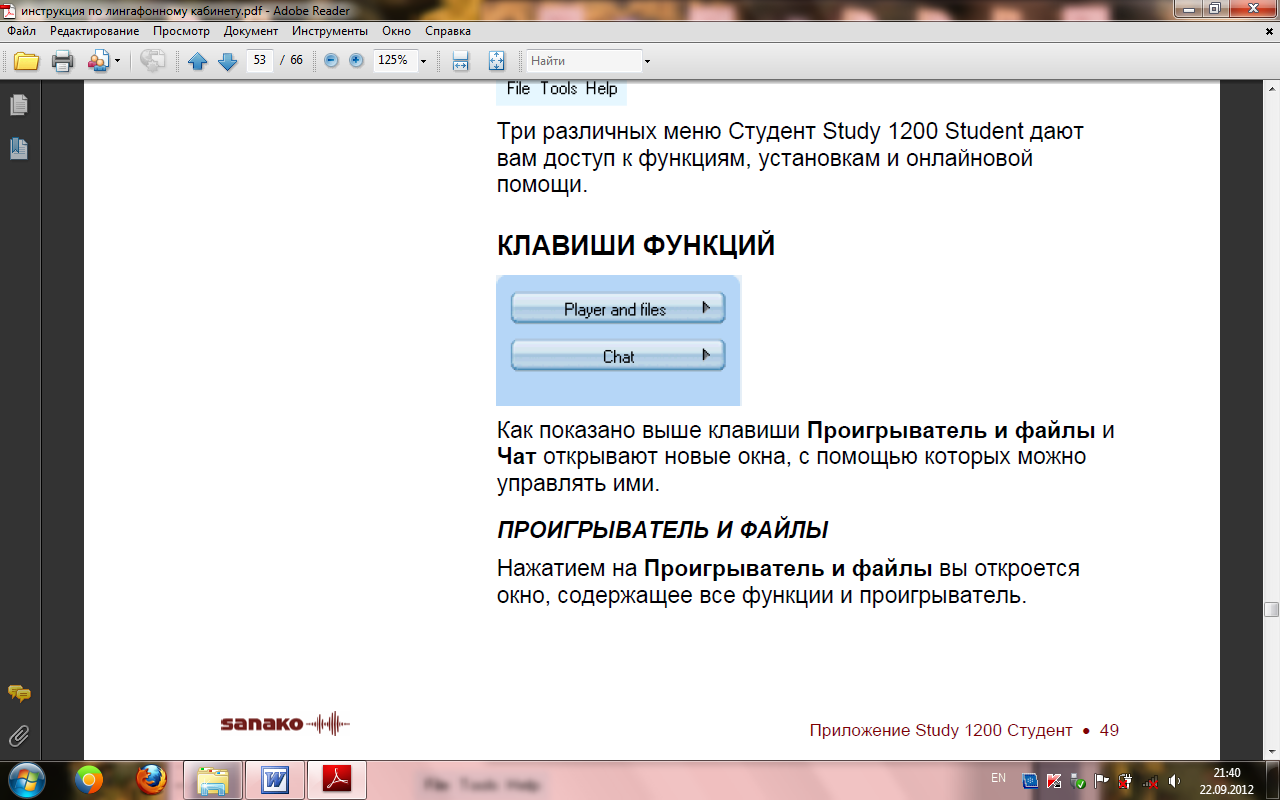Click the power plug tray icon
The height and width of the screenshot is (800, 1280).
tap(1125, 781)
